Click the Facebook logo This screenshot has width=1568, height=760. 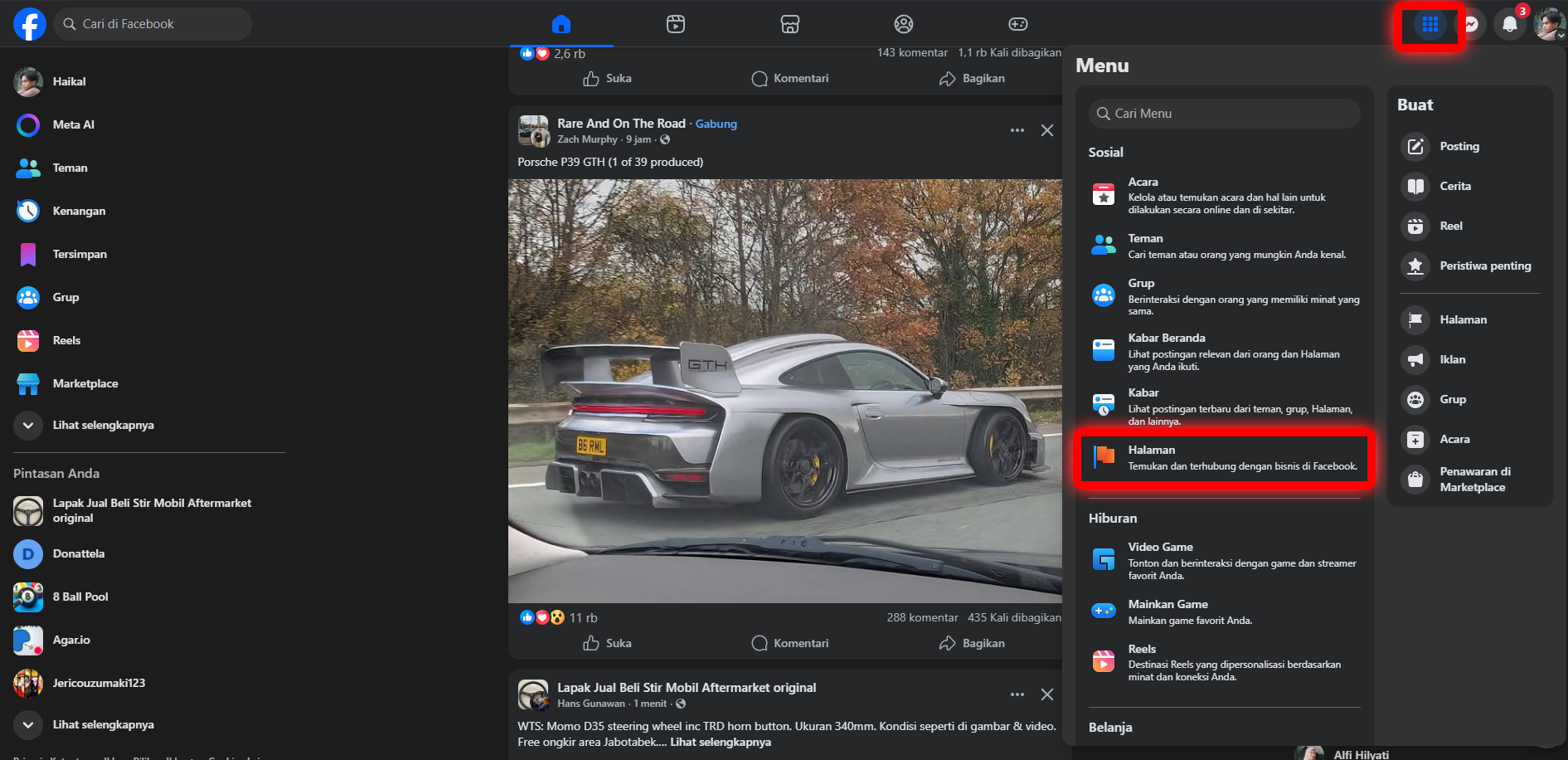click(30, 24)
